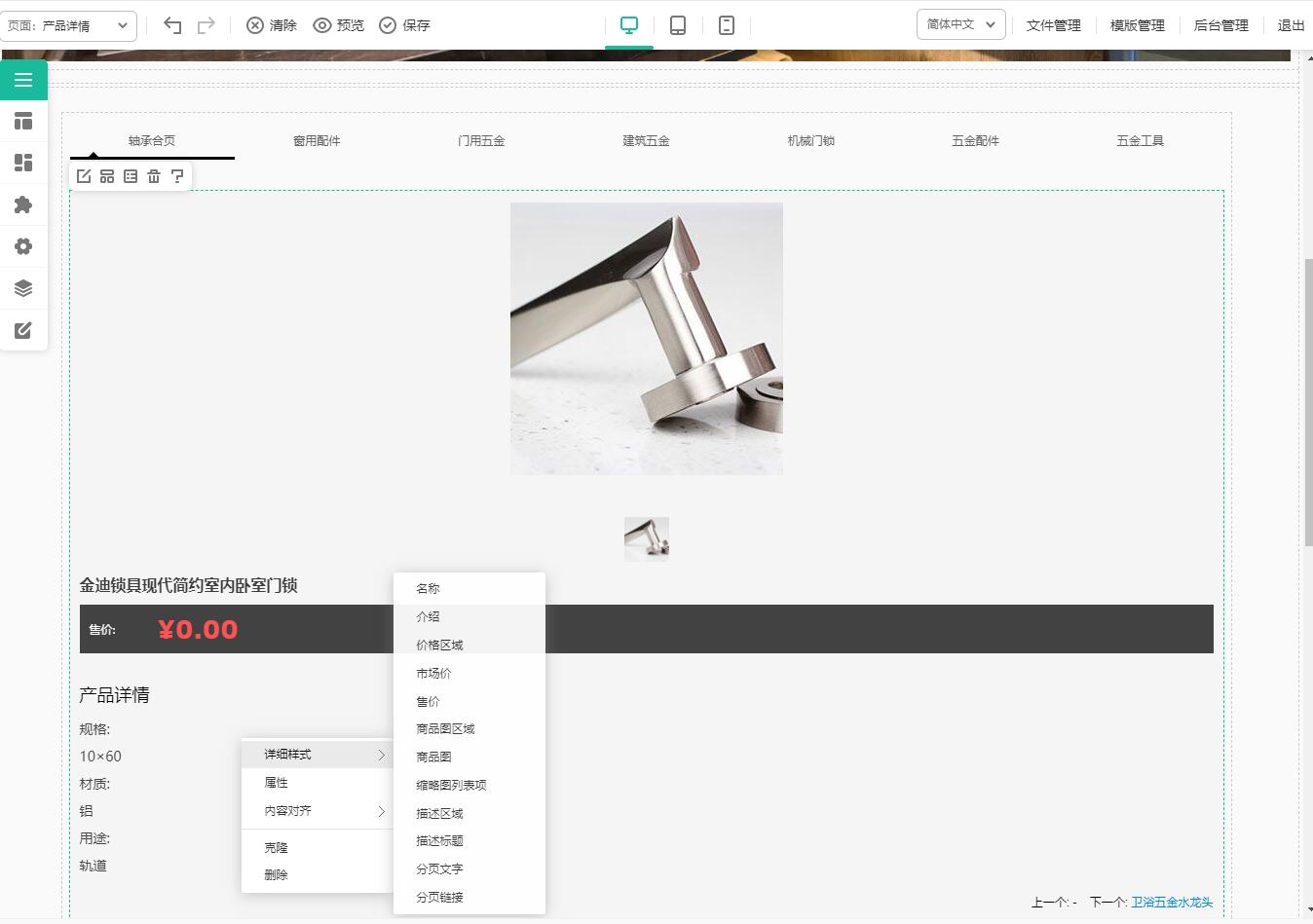
Task: Click the undo arrow in the top toolbar
Action: (x=172, y=25)
